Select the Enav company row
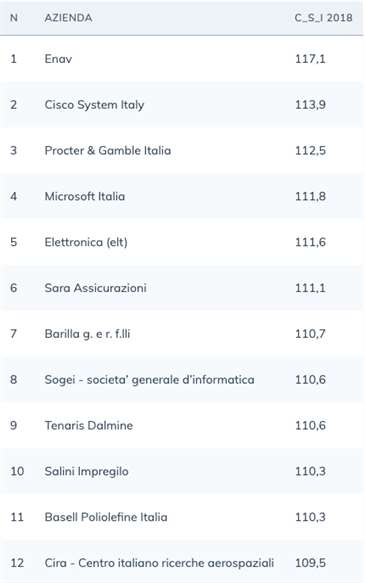Viewport: 365px width, 583px height. [x=181, y=59]
